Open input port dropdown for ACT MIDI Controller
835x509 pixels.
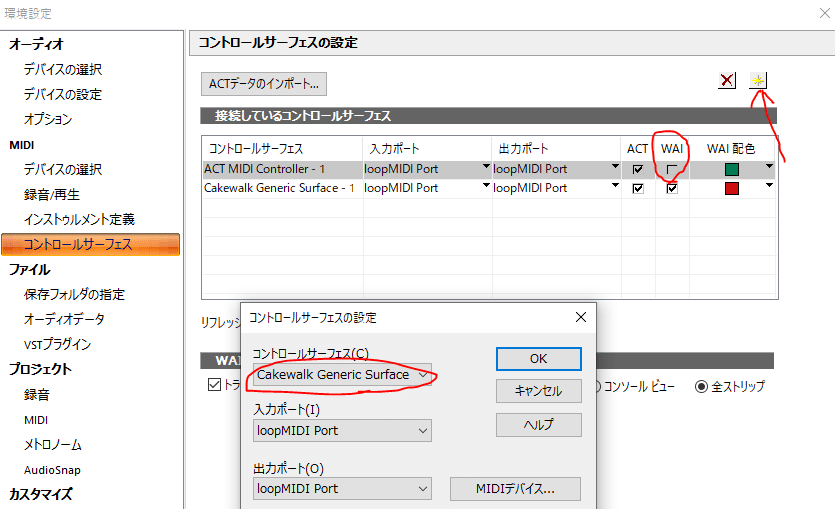[x=486, y=167]
